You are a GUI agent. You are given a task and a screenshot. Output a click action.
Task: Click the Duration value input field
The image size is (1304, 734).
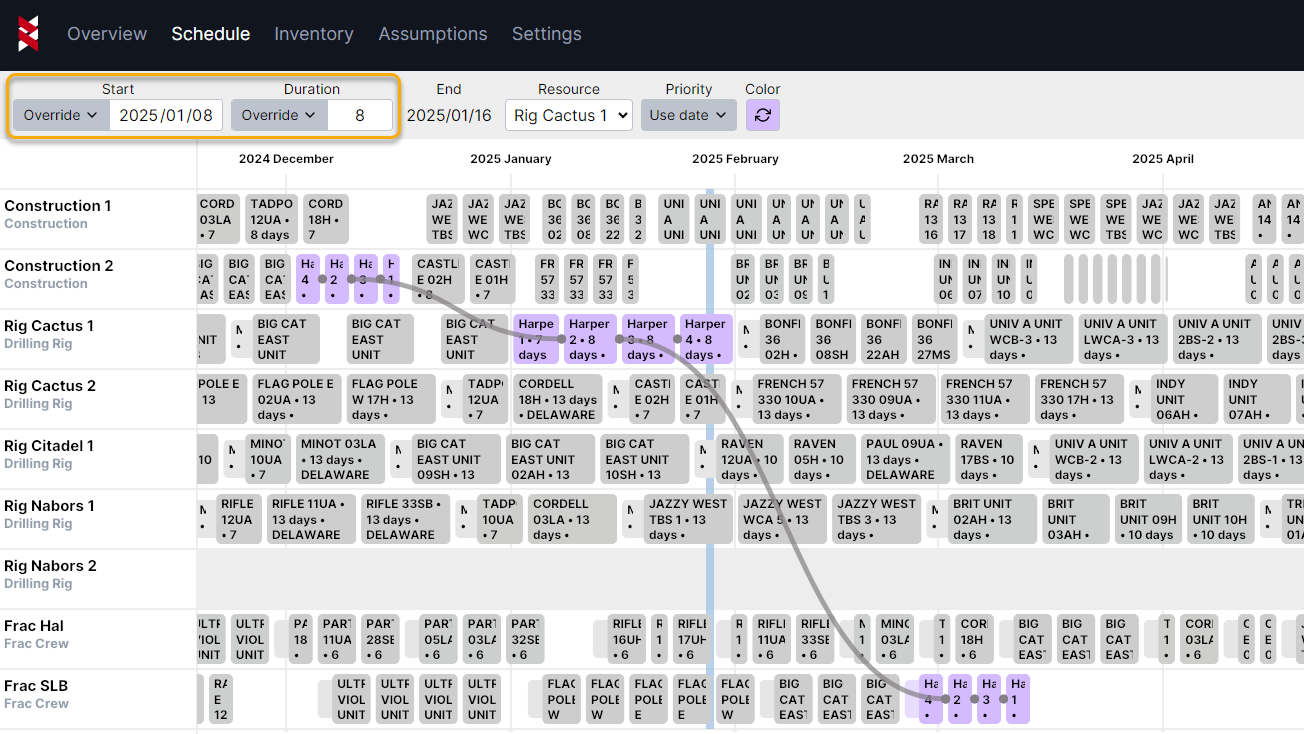pos(360,115)
